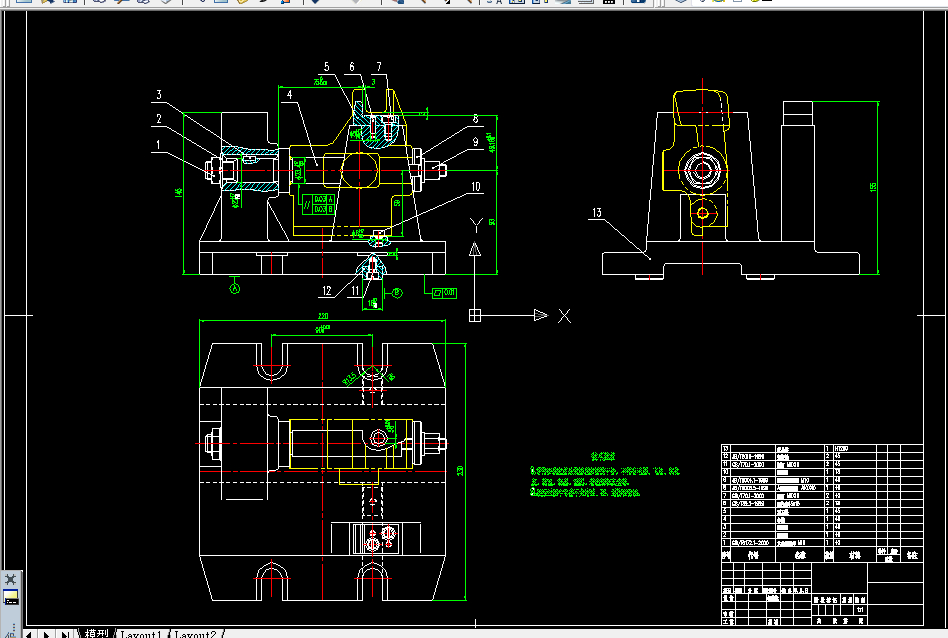
Task: Open the Layout1 tab
Action: [x=140, y=634]
